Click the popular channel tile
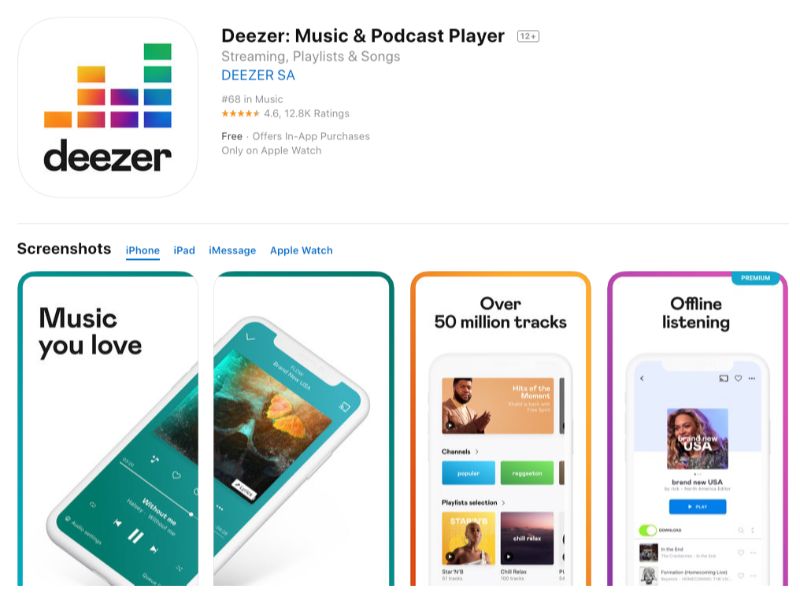 tap(468, 473)
